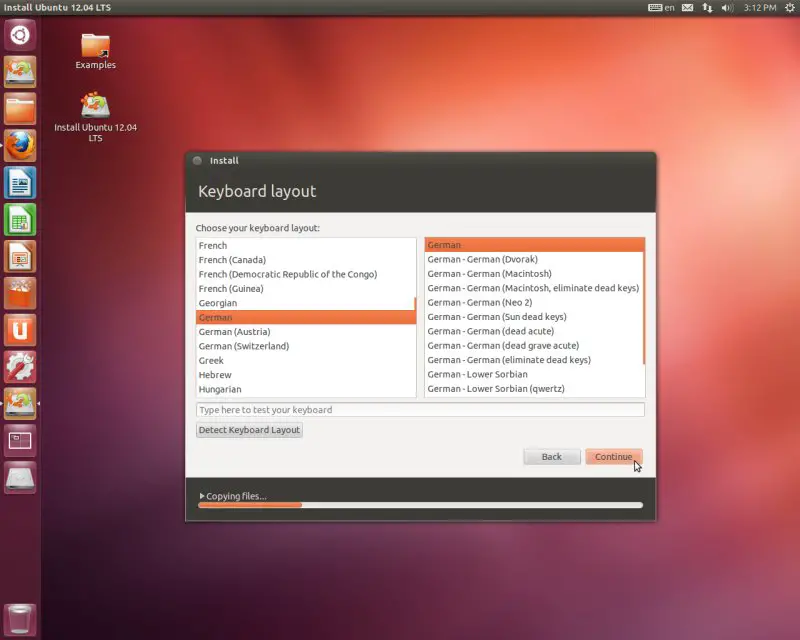Screen dimensions: 800x640
Task: Click the installation progress bar
Action: (420, 505)
